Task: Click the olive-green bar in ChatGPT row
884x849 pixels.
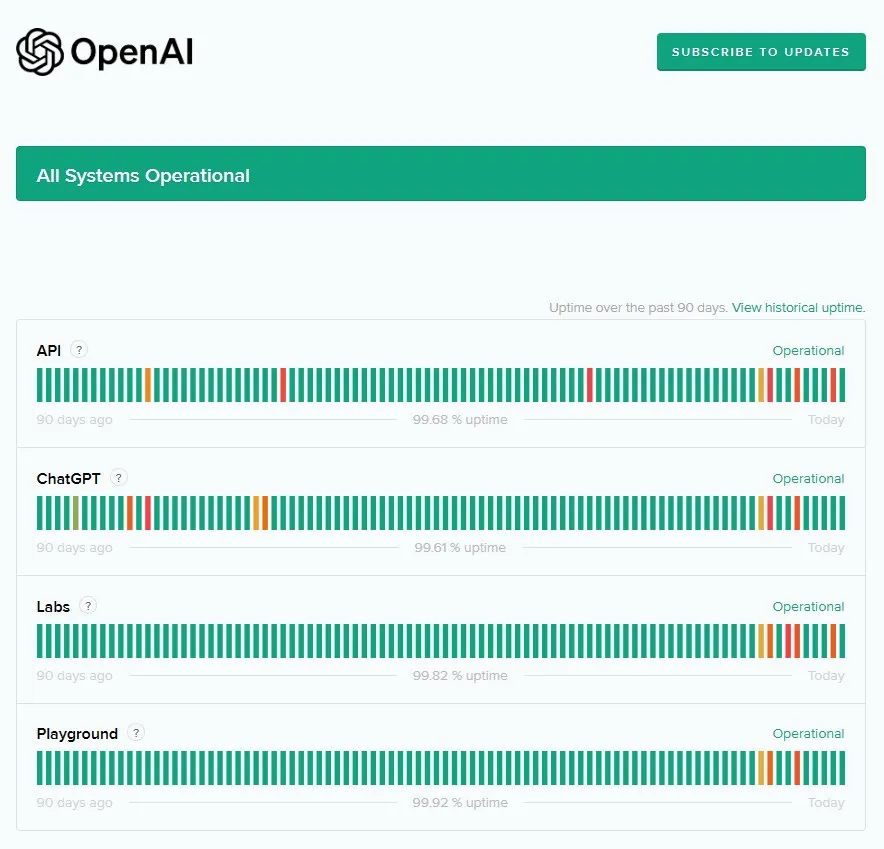Action: 76,513
